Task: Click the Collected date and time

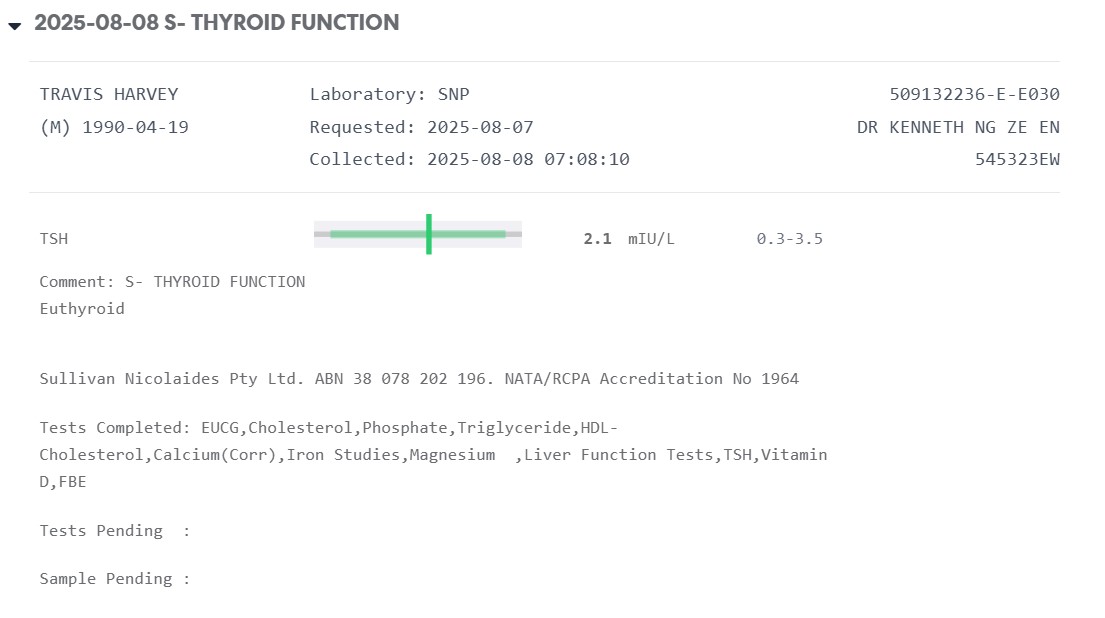Action: click(x=469, y=159)
